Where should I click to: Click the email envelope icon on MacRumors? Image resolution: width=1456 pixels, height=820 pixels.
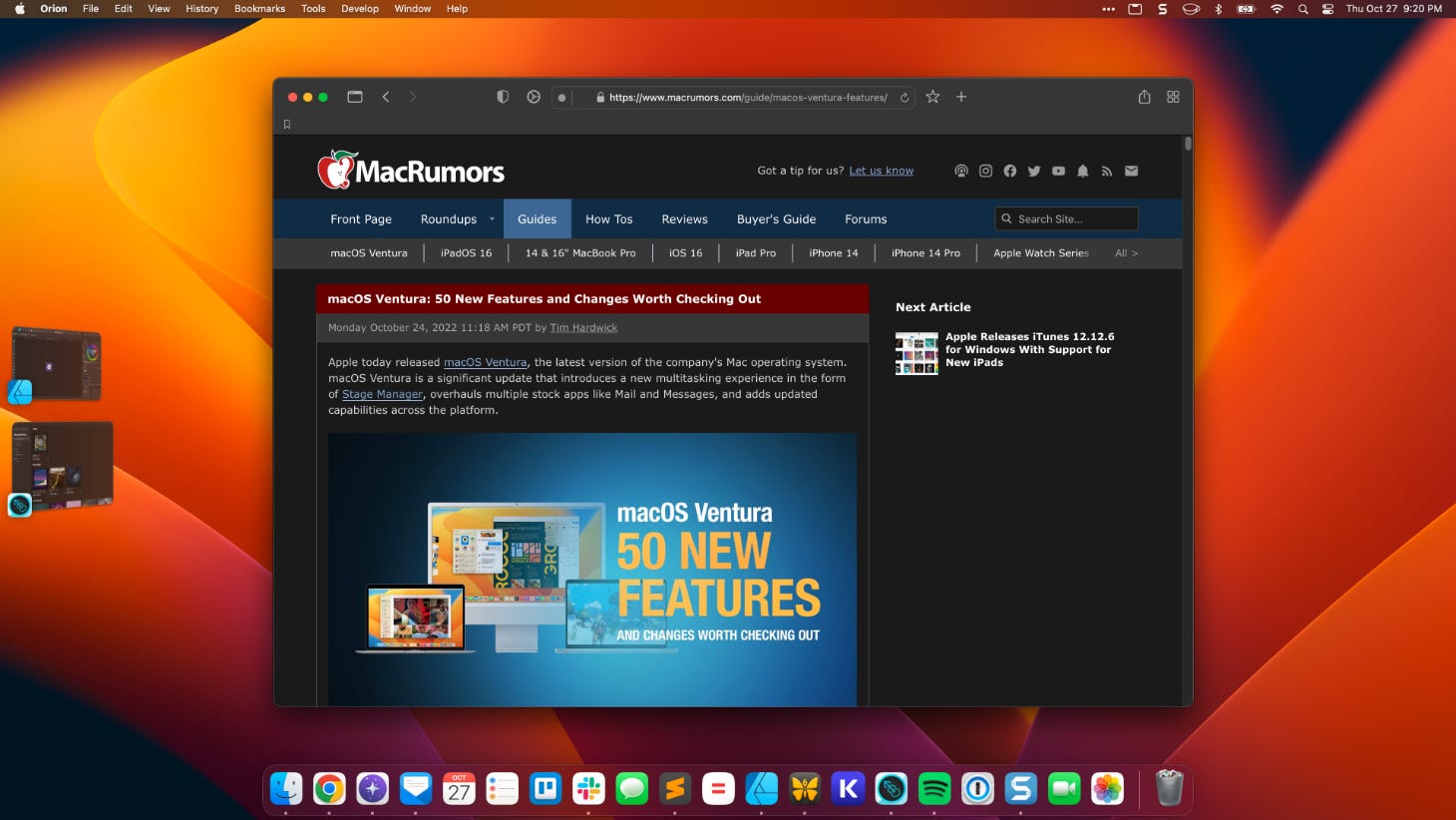tap(1131, 171)
